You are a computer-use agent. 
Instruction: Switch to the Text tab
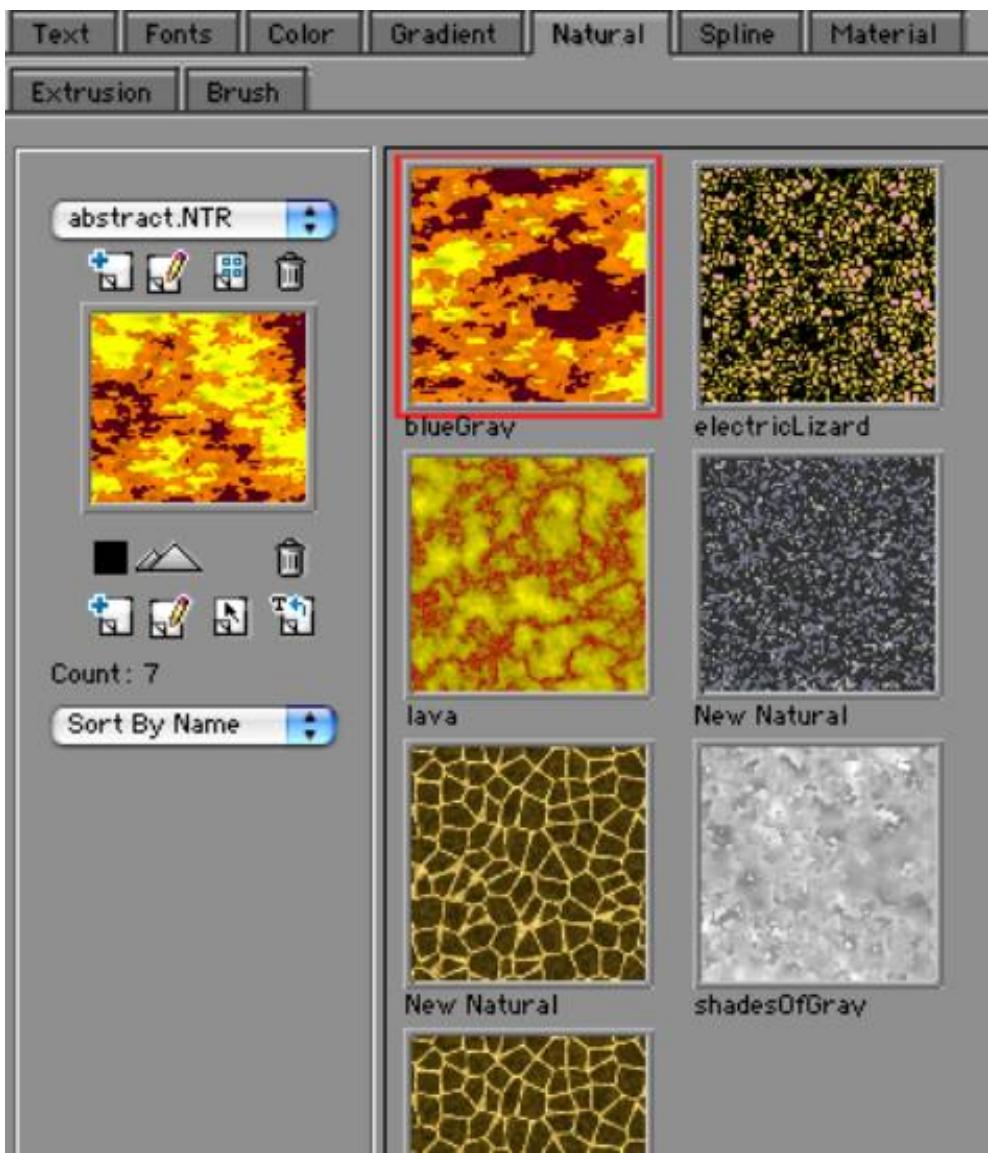(x=60, y=34)
